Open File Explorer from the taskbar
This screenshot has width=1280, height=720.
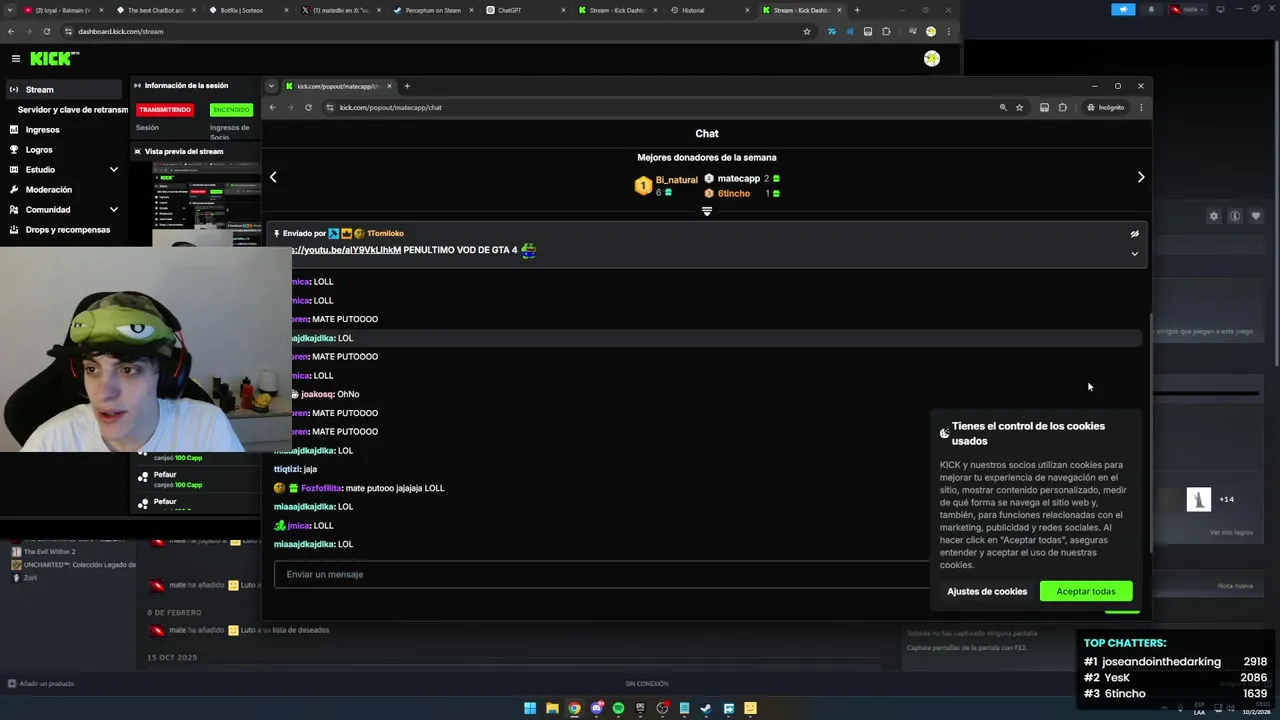(x=552, y=708)
